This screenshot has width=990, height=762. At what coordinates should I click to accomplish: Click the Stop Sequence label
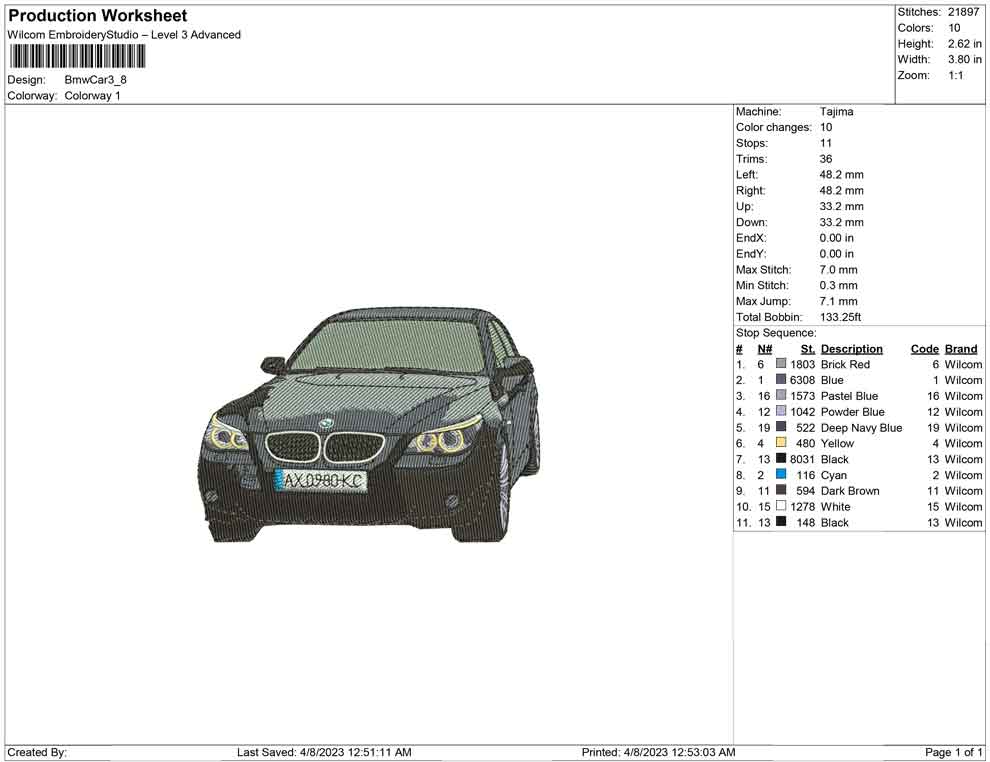point(776,333)
